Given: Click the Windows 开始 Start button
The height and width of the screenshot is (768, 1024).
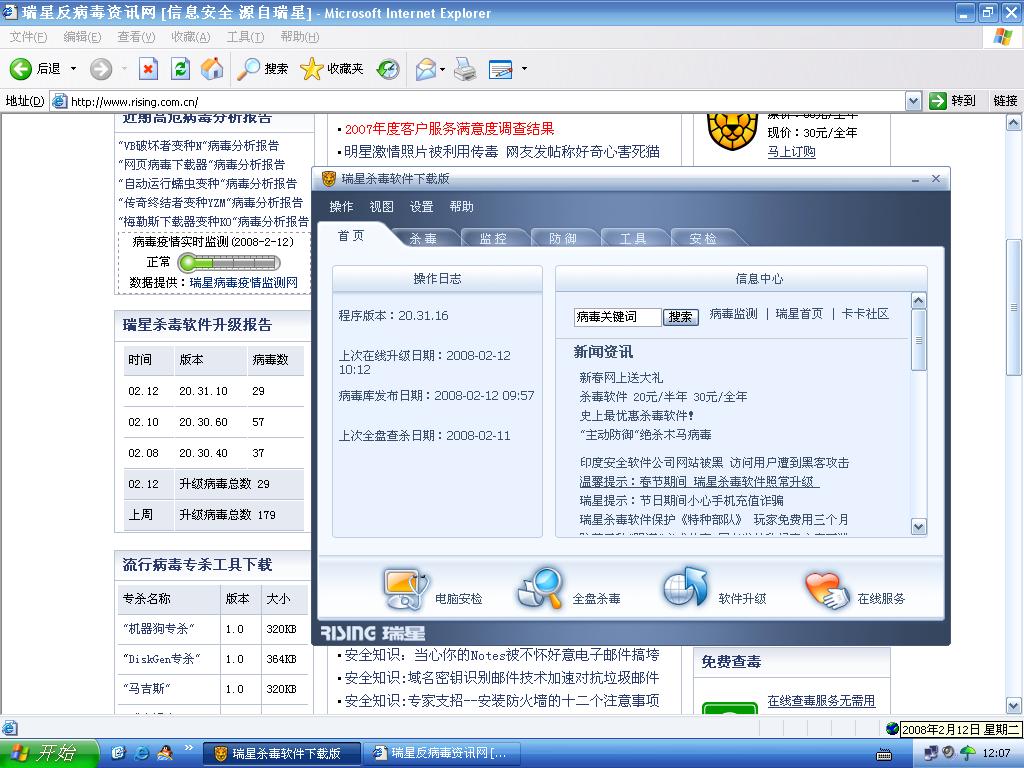Looking at the screenshot, I should click(49, 753).
